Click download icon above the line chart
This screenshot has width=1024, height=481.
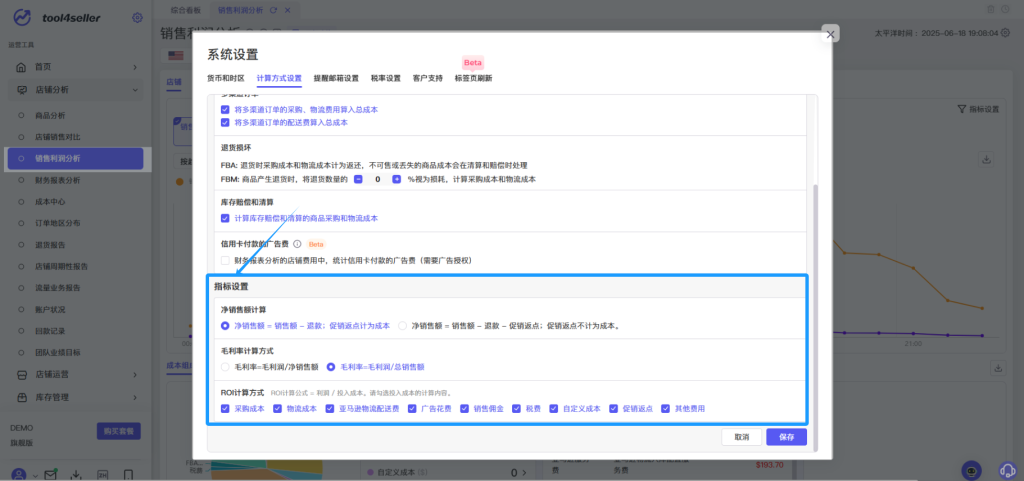[986, 159]
